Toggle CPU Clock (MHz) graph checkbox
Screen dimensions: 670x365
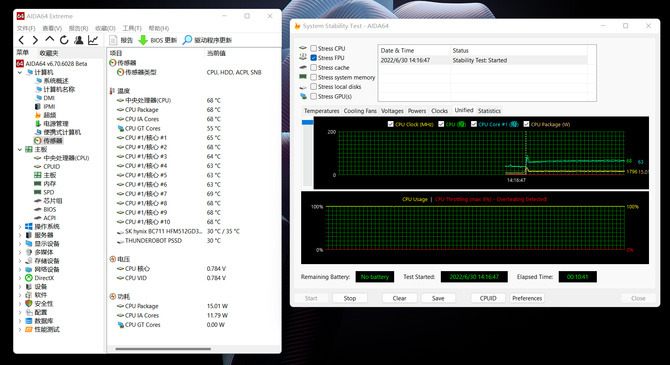390,124
